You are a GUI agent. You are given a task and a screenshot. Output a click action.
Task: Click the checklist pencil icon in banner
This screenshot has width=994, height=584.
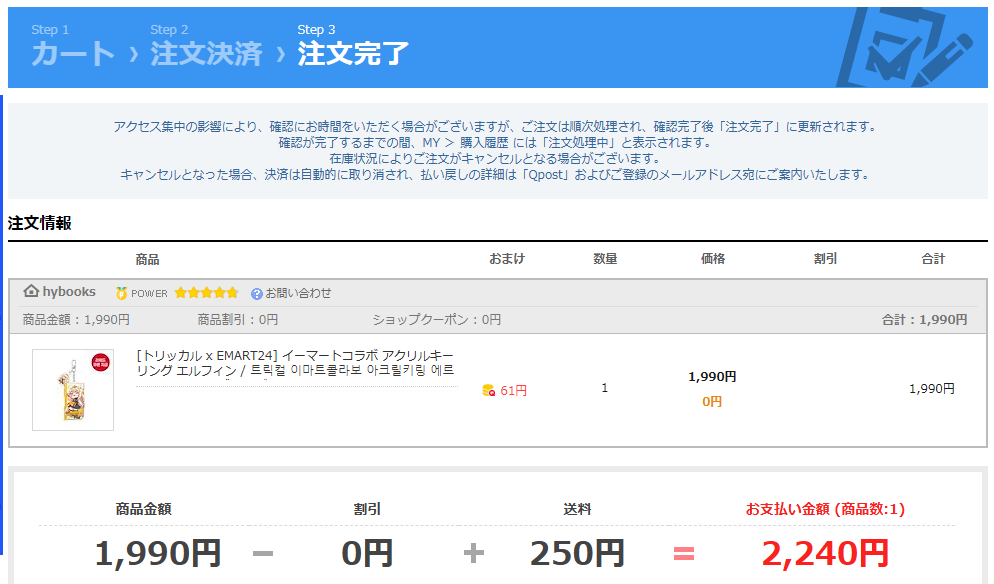[x=901, y=47]
